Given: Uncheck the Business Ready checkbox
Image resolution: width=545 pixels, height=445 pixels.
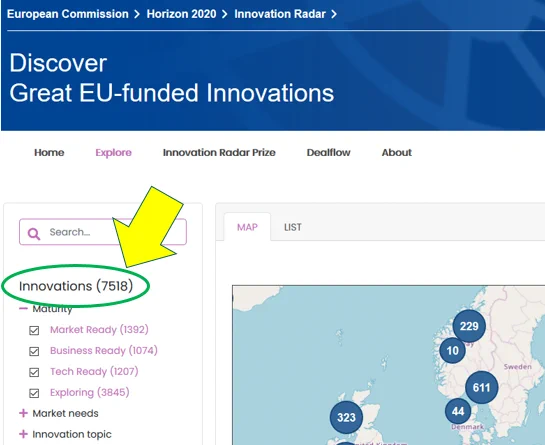Looking at the screenshot, I should [34, 351].
